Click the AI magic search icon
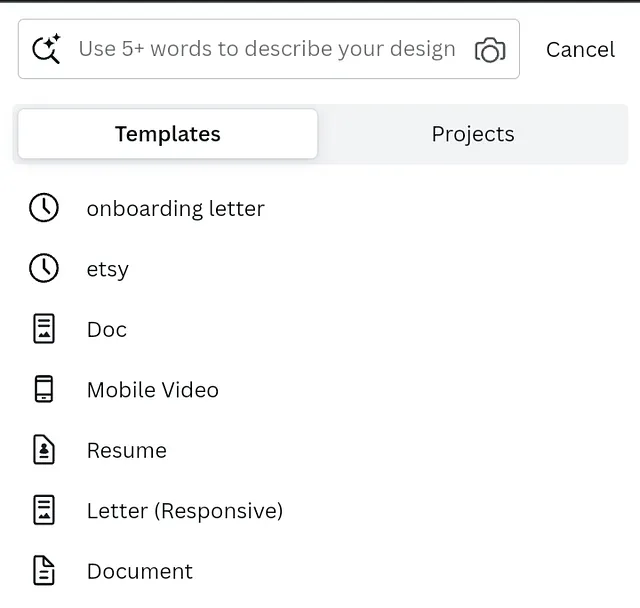The width and height of the screenshot is (640, 608). [46, 49]
